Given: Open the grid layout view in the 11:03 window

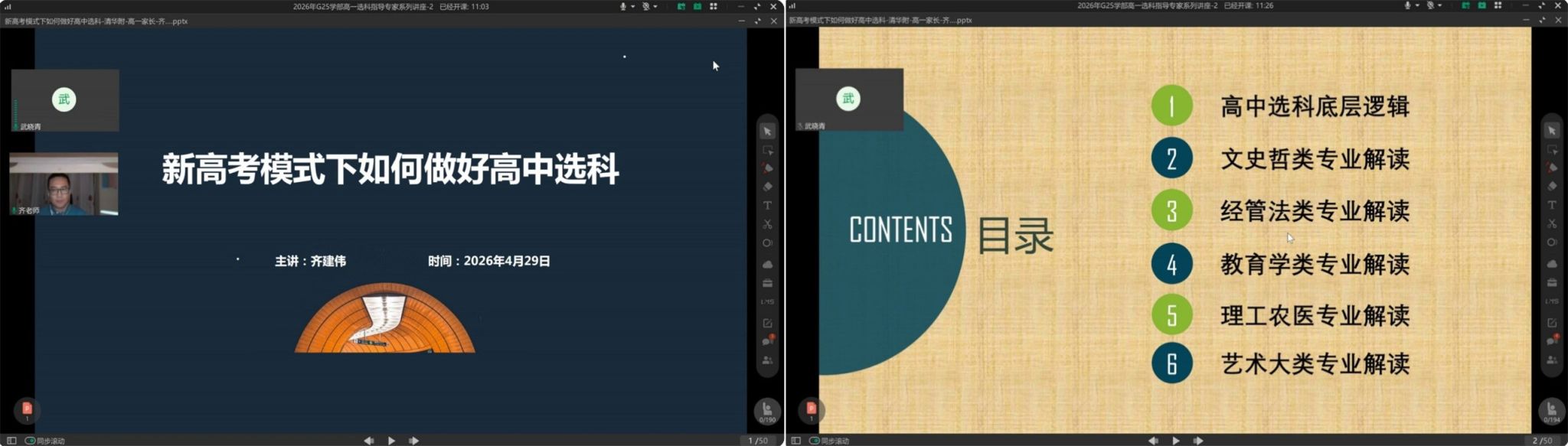Looking at the screenshot, I should [x=714, y=6].
